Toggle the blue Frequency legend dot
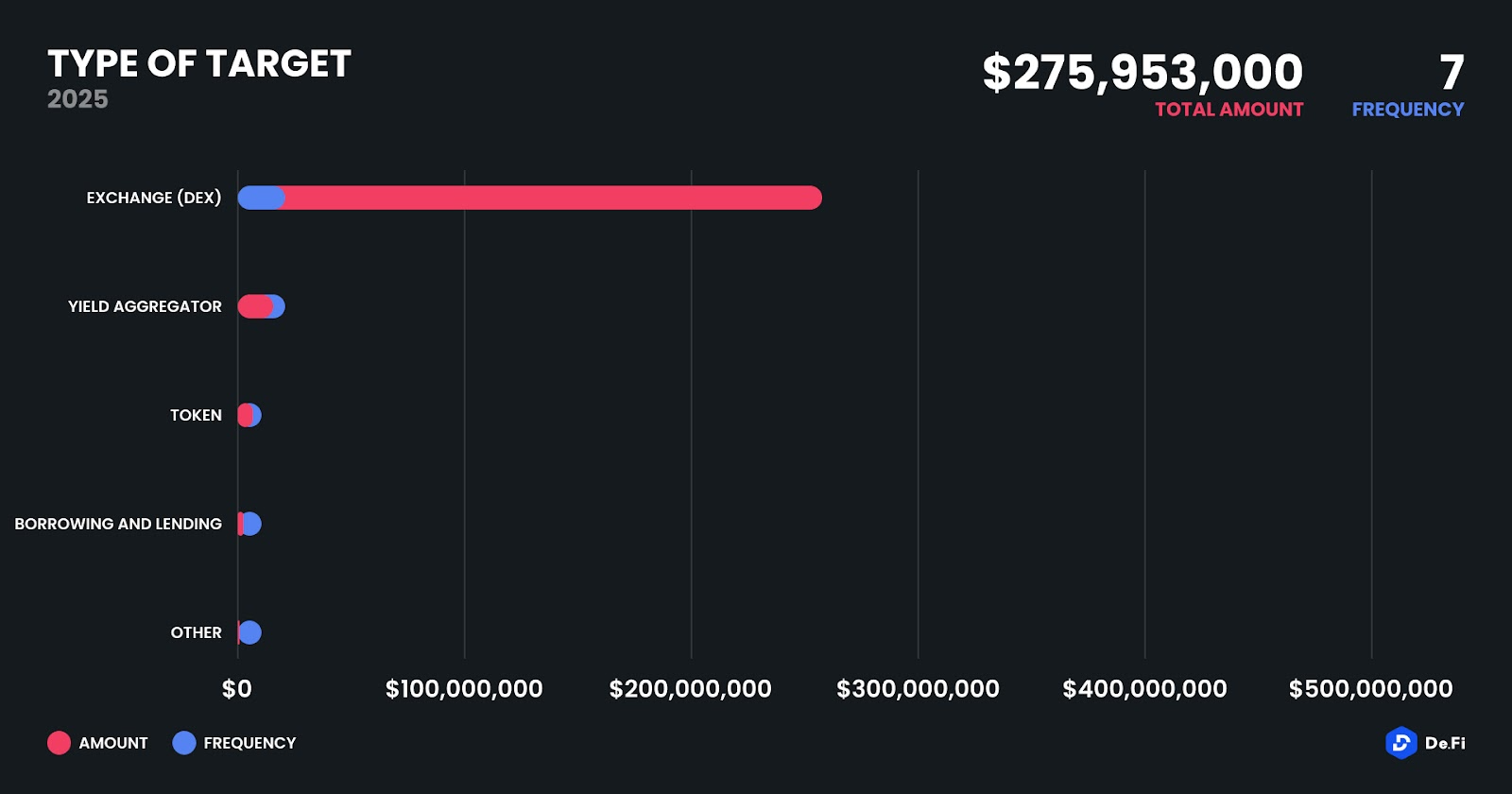The image size is (1512, 794). click(x=184, y=743)
